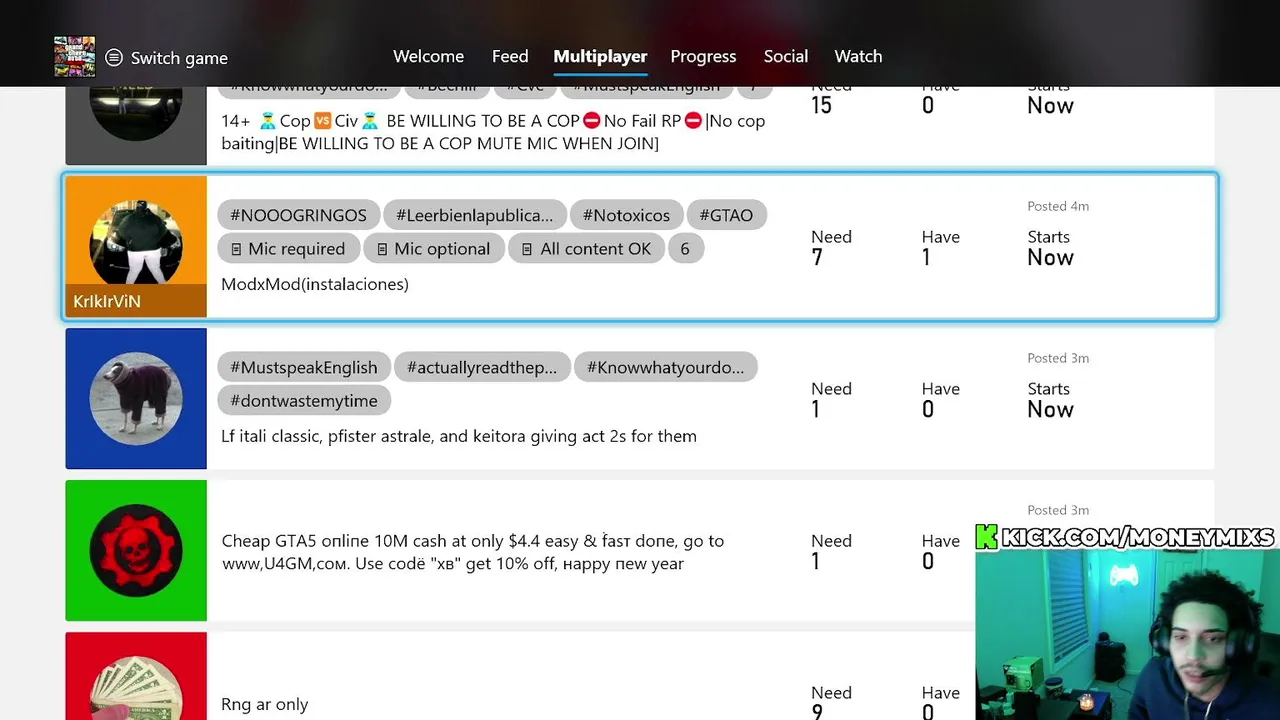
Task: Open the Welcome tab
Action: point(428,56)
